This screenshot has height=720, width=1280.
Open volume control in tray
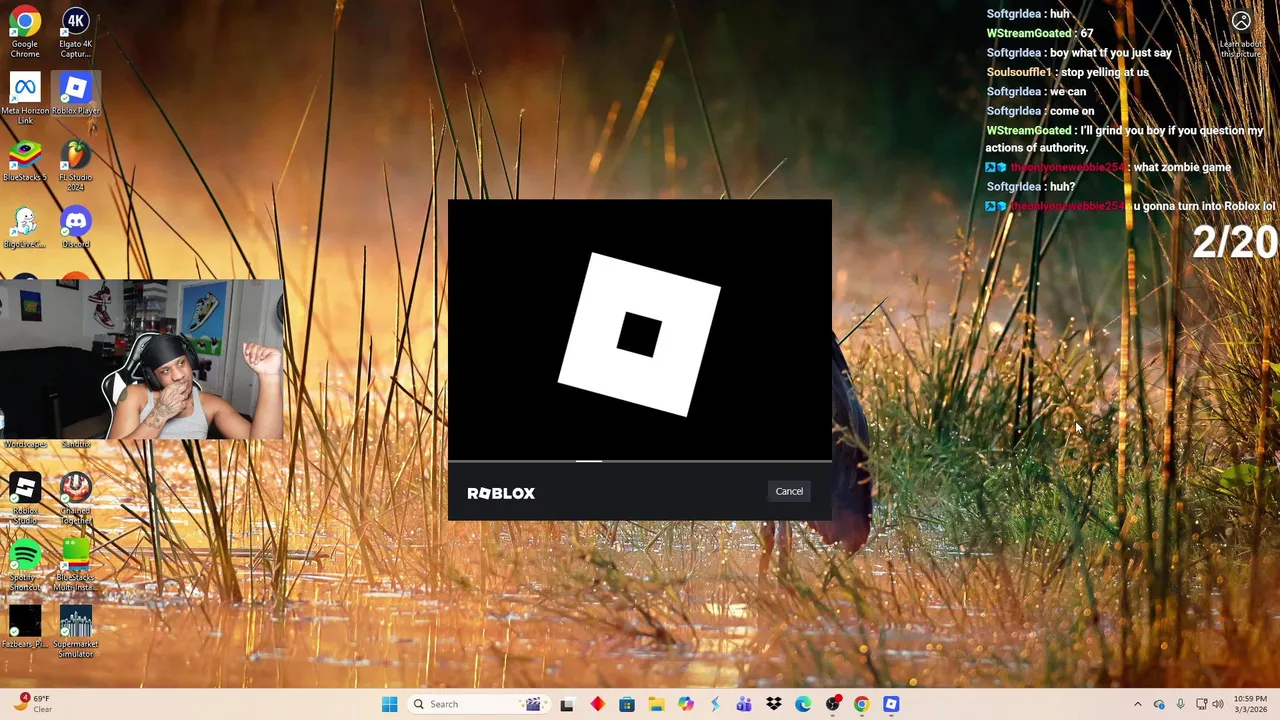(1218, 704)
